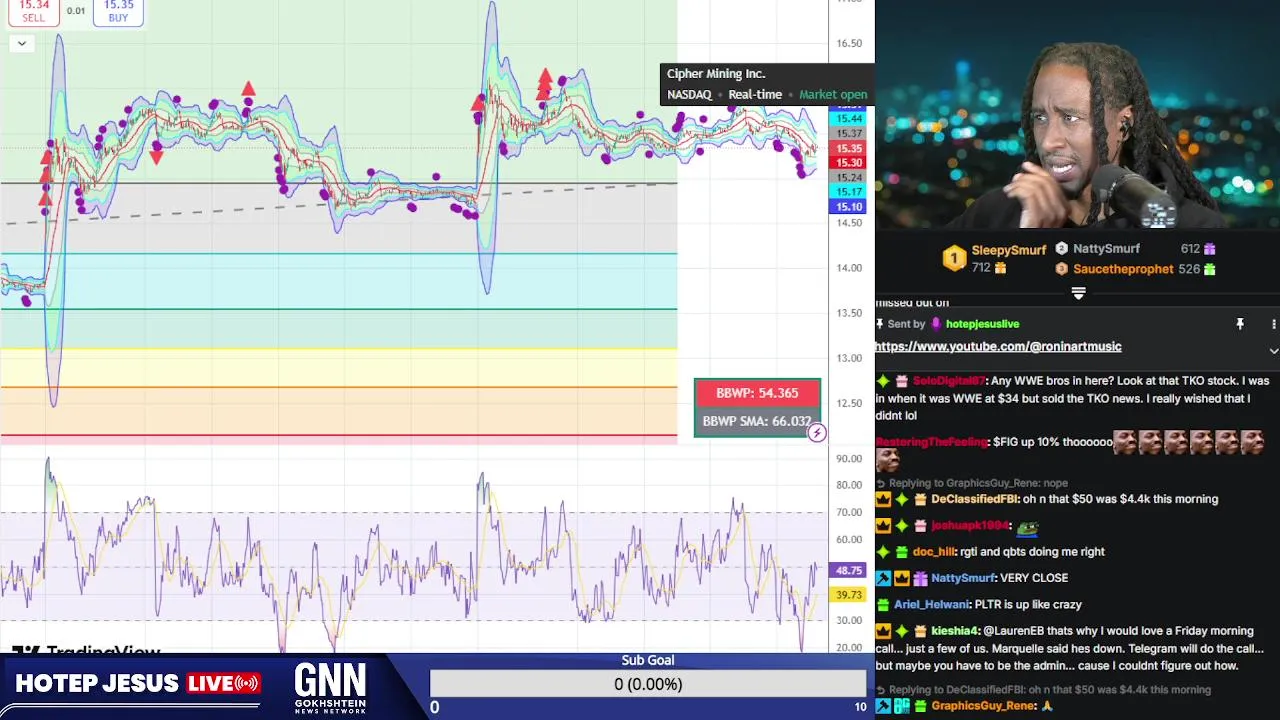Viewport: 1280px width, 720px height.
Task: Click the crown badge beside DeClassifiedFBI
Action: (x=883, y=499)
